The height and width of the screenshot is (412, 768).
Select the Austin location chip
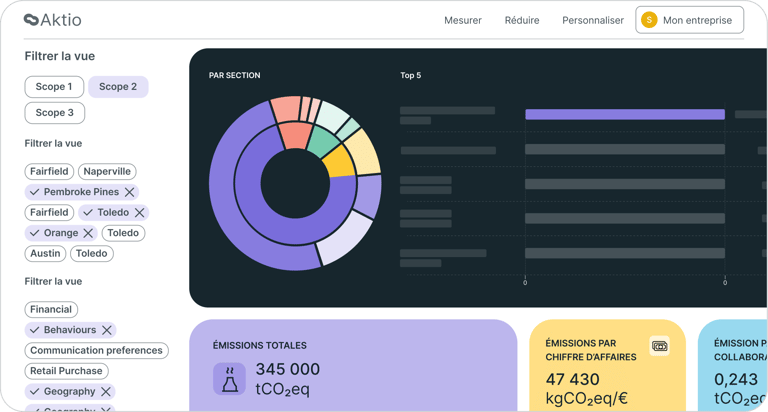coord(45,254)
